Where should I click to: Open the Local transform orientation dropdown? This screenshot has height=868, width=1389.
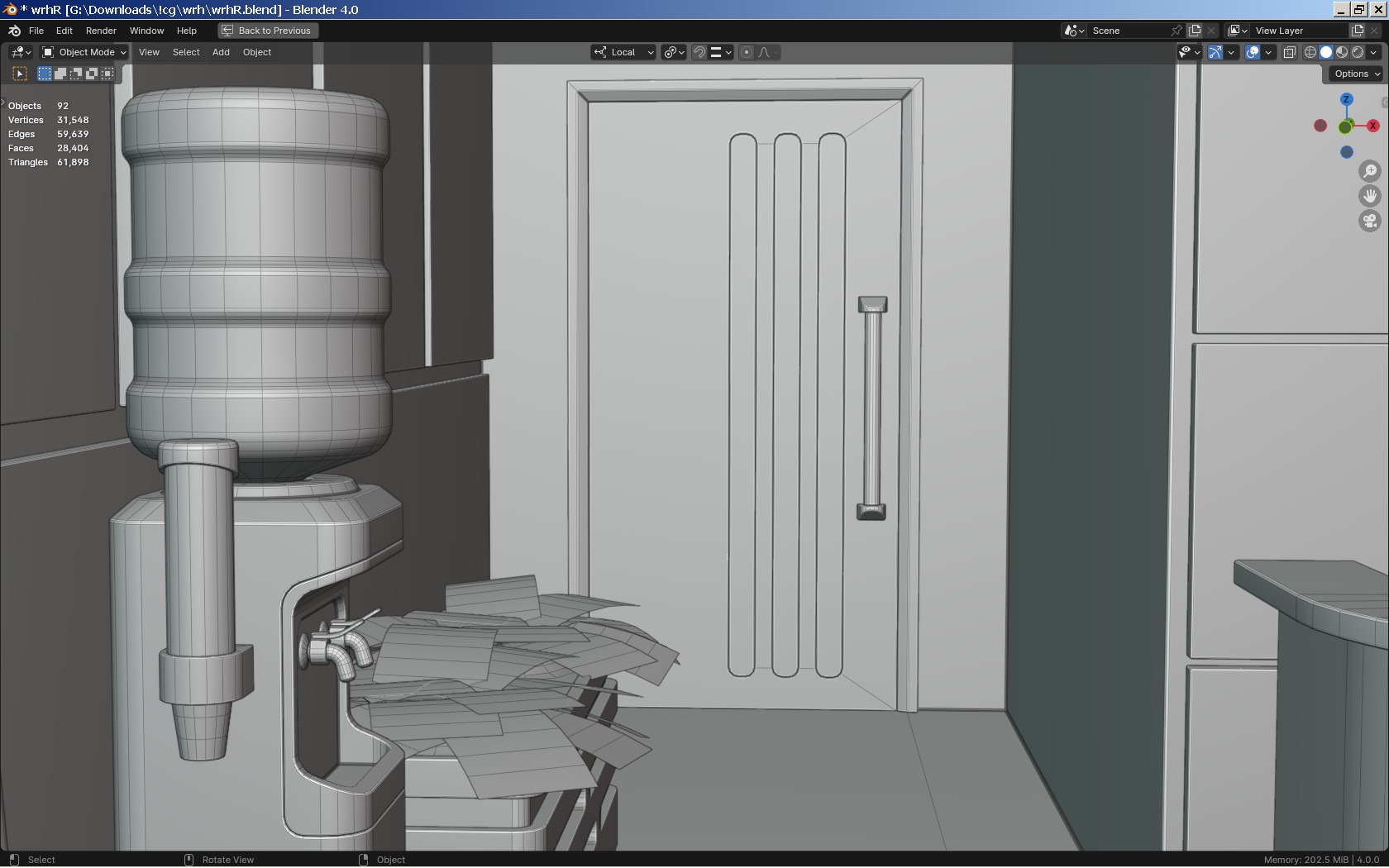click(x=623, y=52)
